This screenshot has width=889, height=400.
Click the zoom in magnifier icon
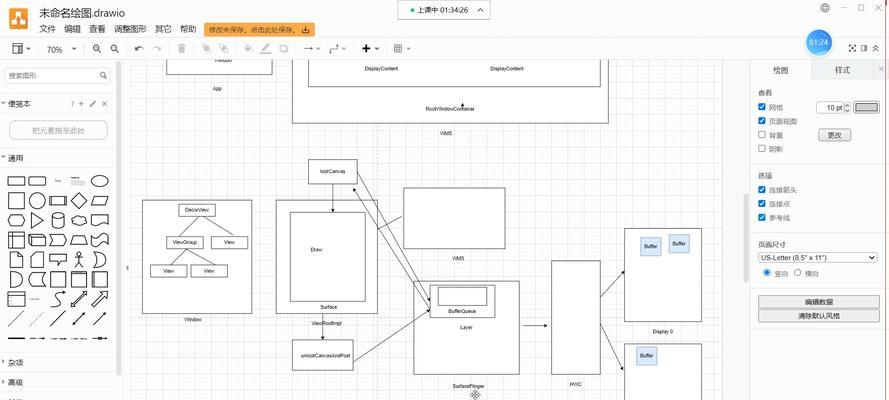pyautogui.click(x=97, y=49)
